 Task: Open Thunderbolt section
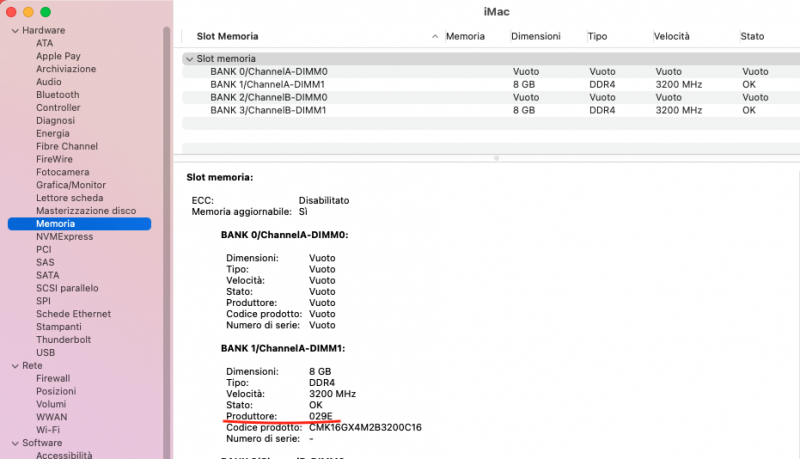point(63,340)
